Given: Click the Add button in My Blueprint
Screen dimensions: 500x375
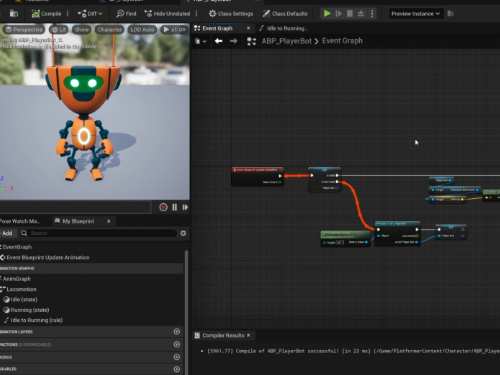Looking at the screenshot, I should [x=7, y=233].
